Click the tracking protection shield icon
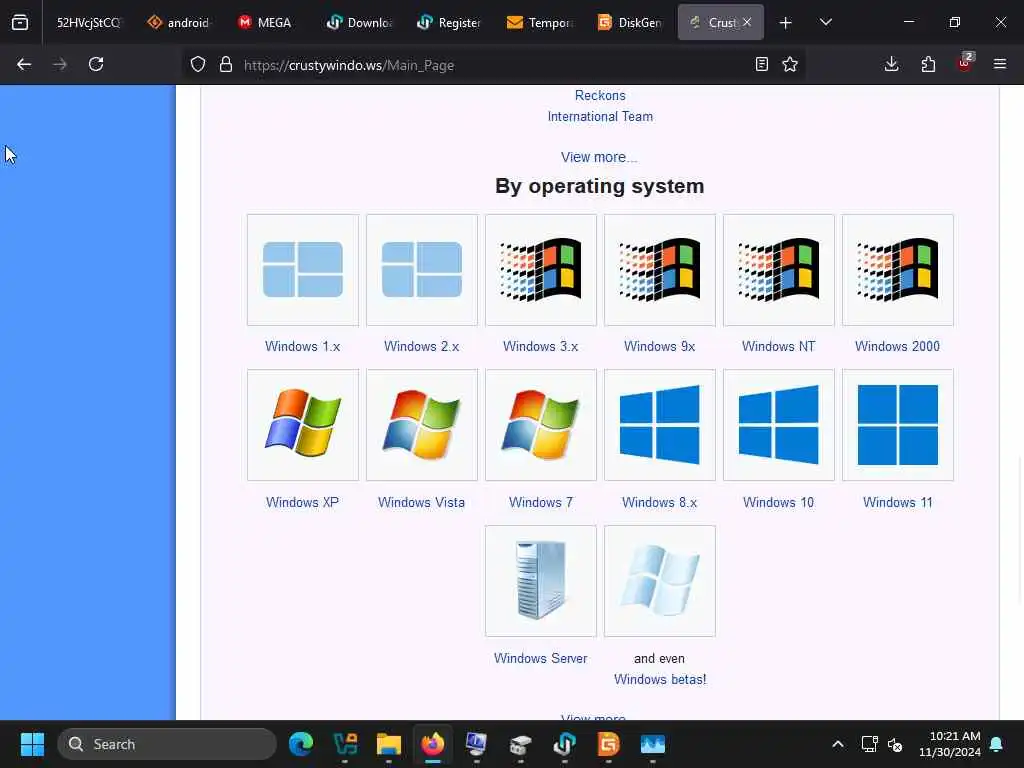Image resolution: width=1024 pixels, height=768 pixels. click(x=198, y=65)
